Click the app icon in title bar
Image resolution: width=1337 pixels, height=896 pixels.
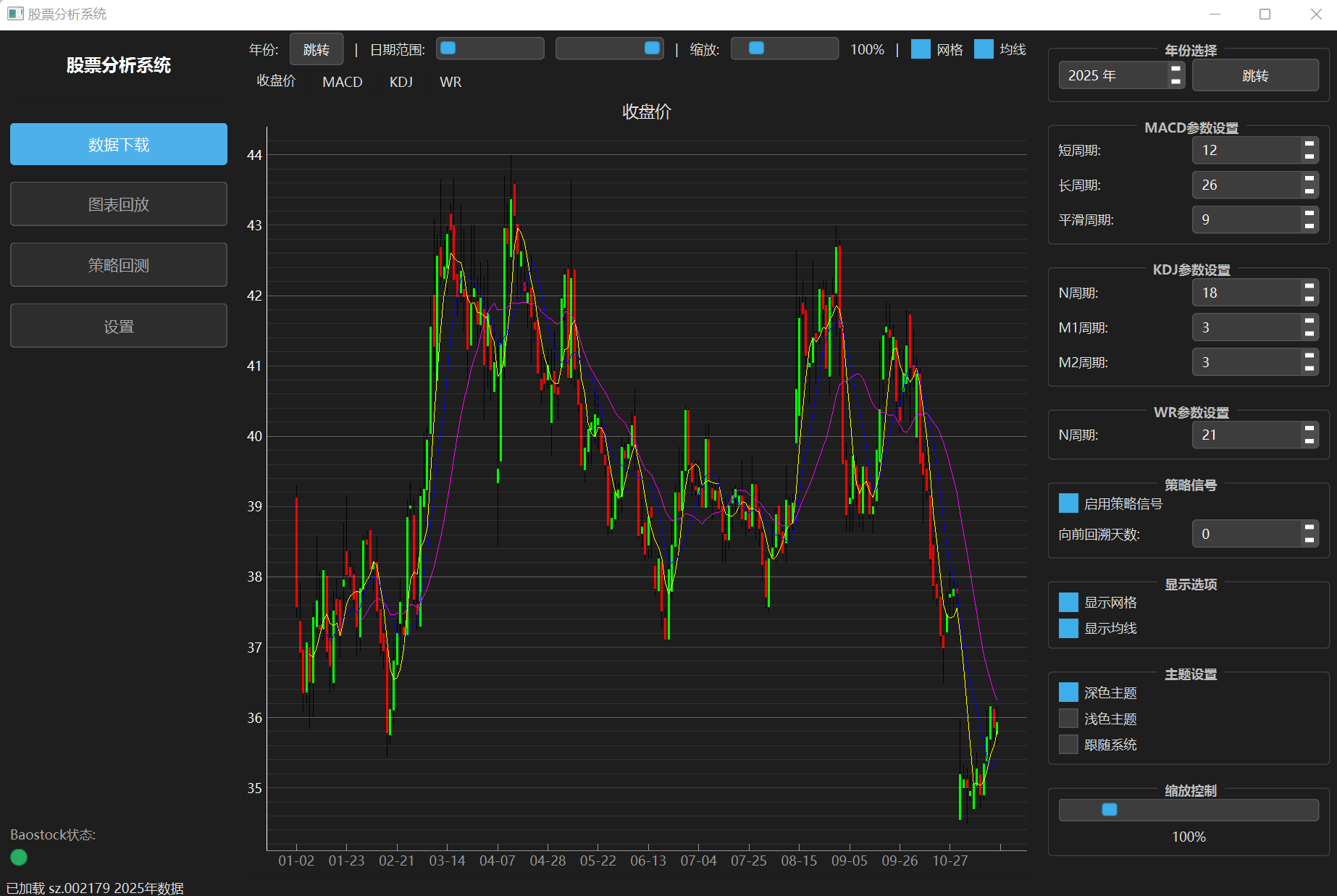[x=15, y=14]
